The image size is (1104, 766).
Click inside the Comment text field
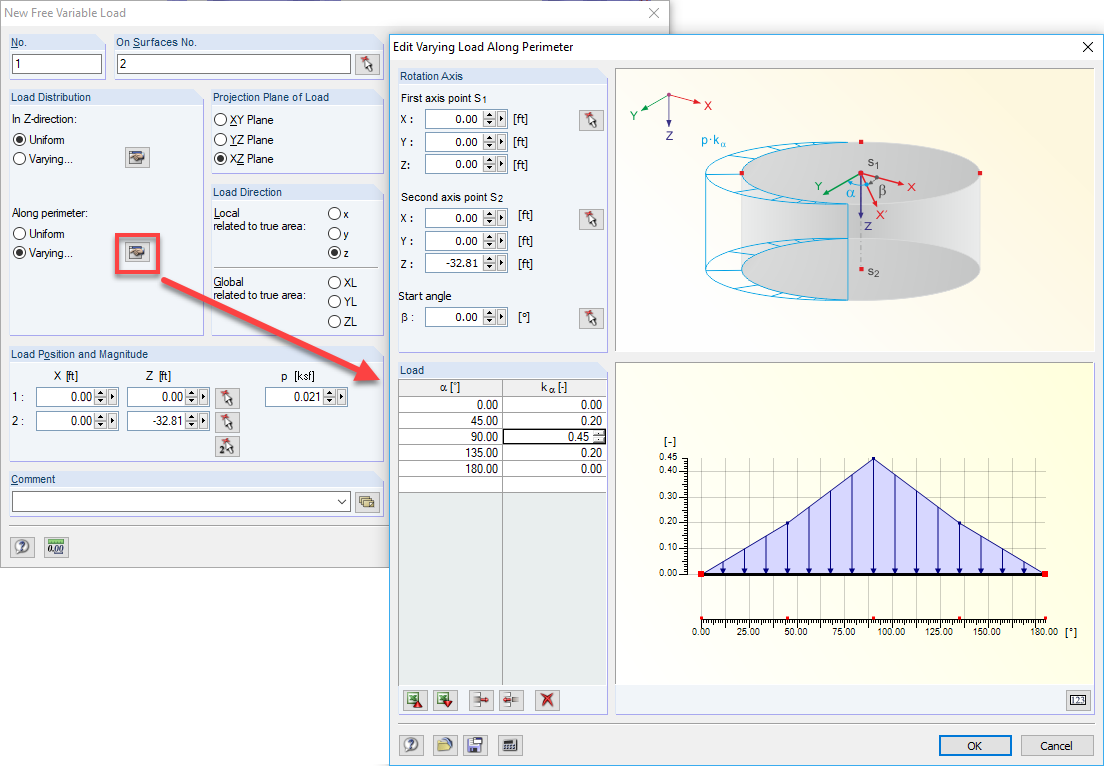click(170, 502)
